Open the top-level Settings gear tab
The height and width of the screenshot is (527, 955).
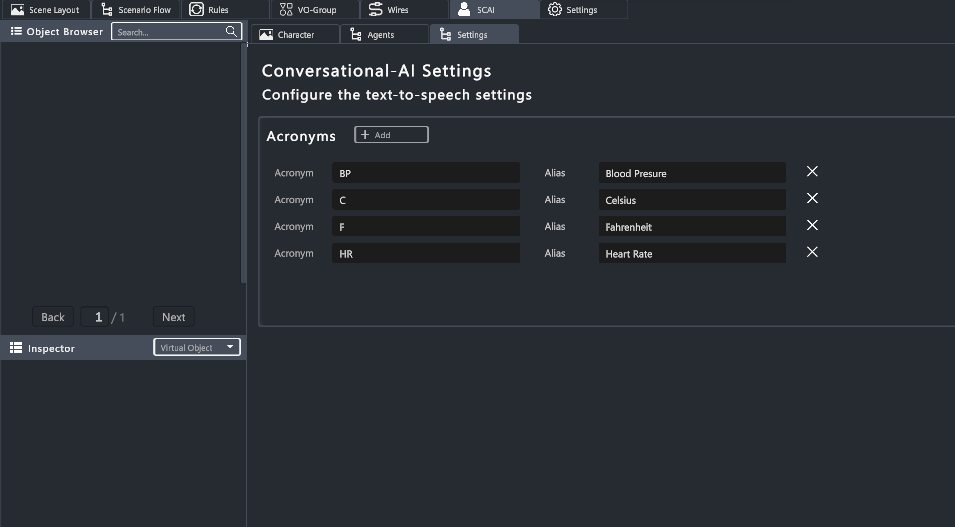click(573, 10)
